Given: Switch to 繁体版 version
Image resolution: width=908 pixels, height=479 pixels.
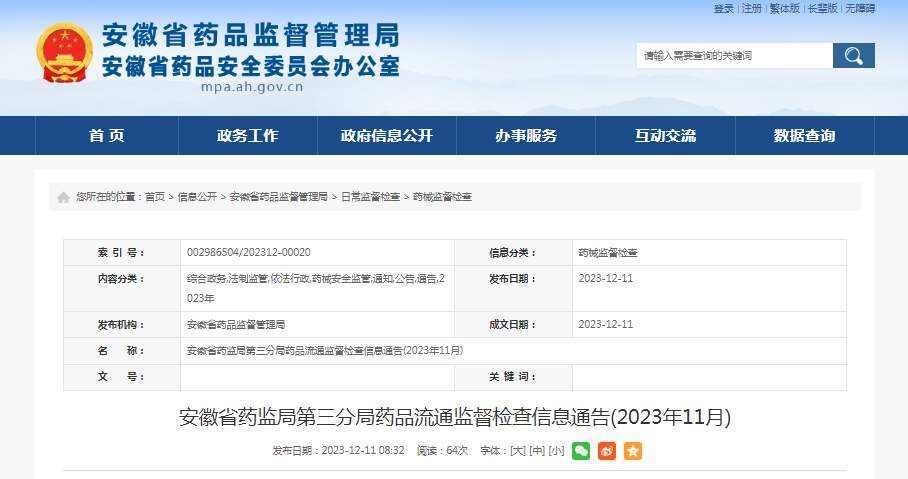Looking at the screenshot, I should click(x=785, y=9).
